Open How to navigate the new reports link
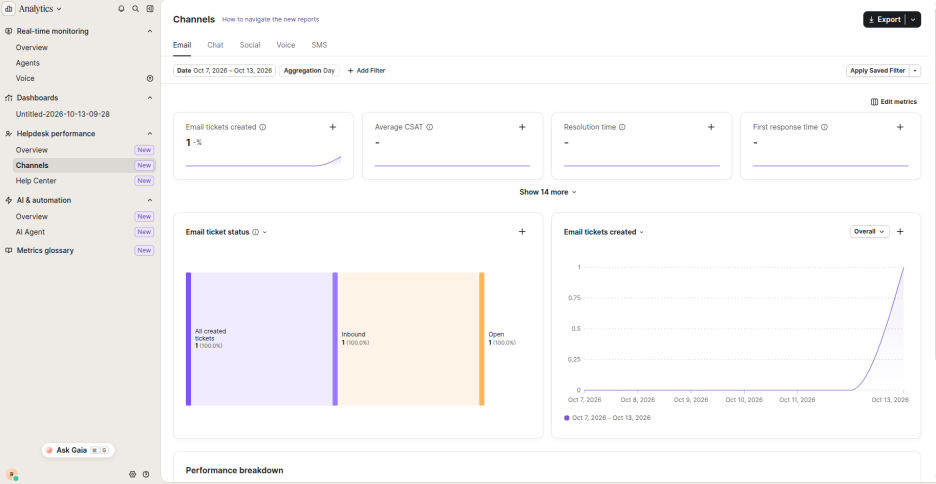This screenshot has width=936, height=484. click(x=270, y=20)
